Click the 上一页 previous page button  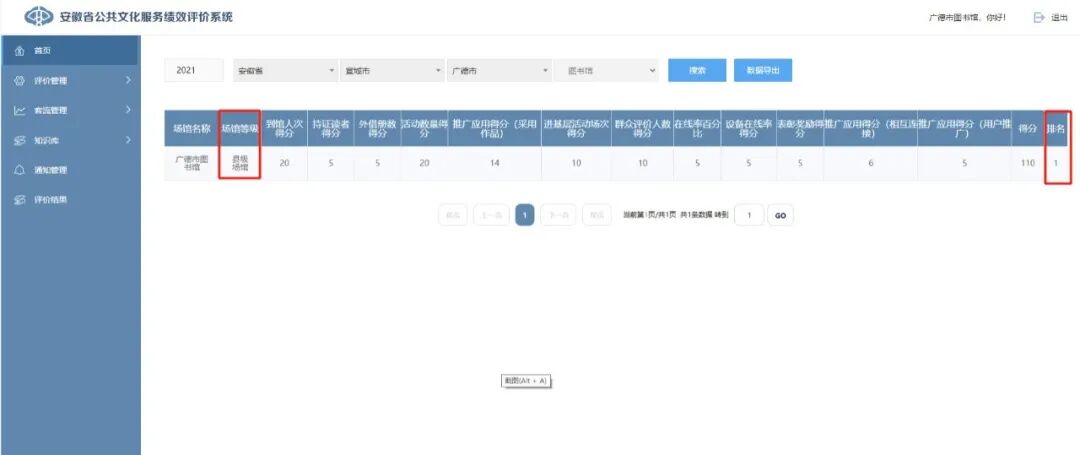(491, 215)
